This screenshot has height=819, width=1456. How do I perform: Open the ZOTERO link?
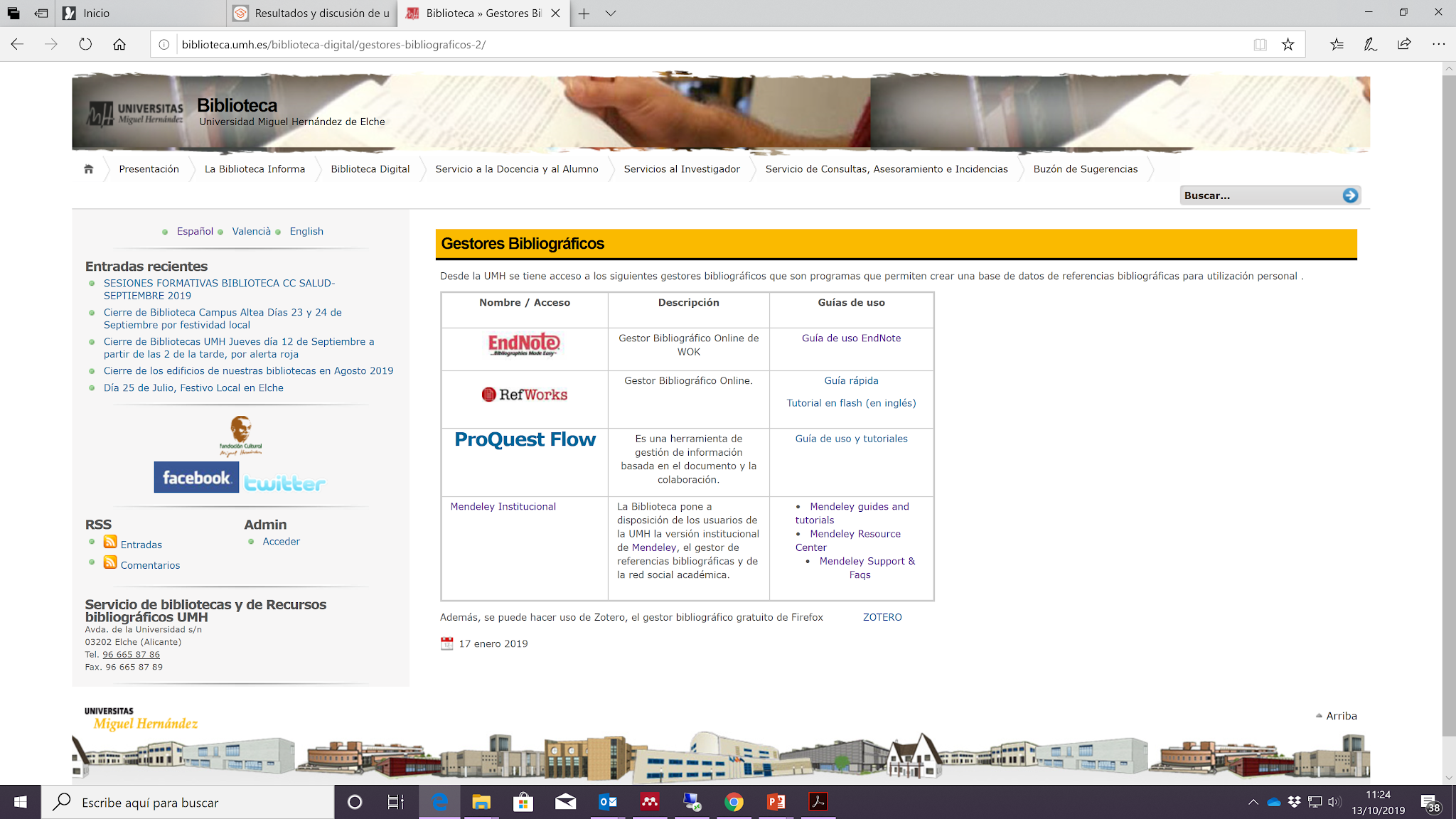coord(882,617)
